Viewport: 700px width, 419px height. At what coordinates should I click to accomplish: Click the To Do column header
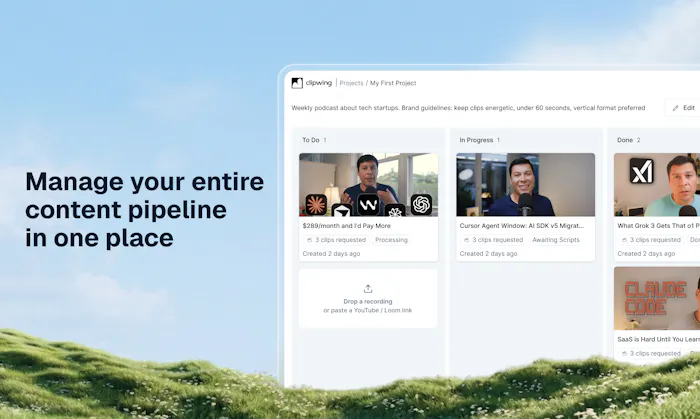click(x=314, y=140)
